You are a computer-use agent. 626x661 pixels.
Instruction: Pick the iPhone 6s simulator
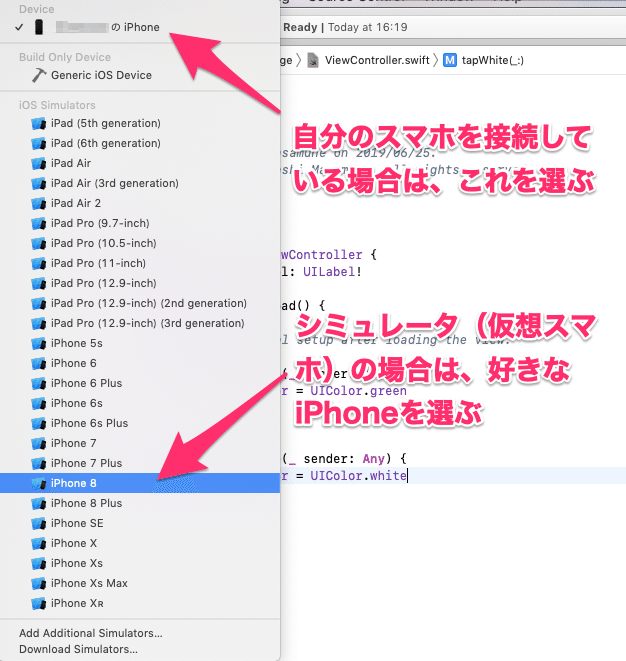pyautogui.click(x=140, y=403)
